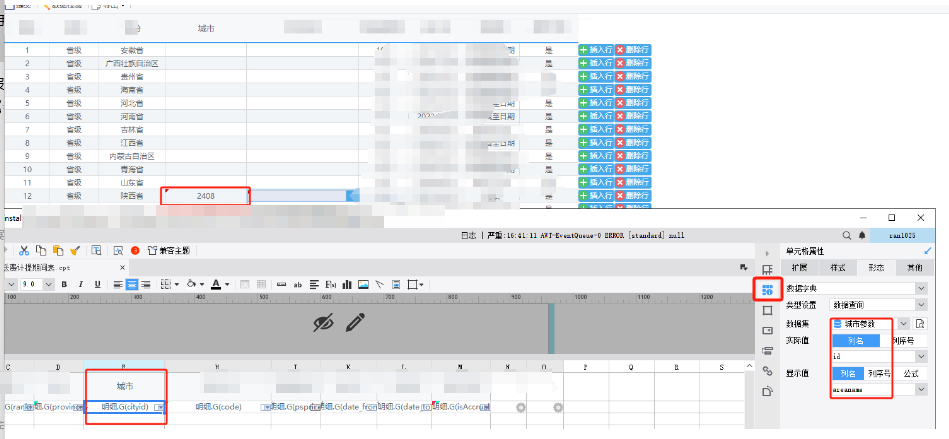Insert image icon in the toolbar
Screen dimensions: 949x439
click(363, 284)
